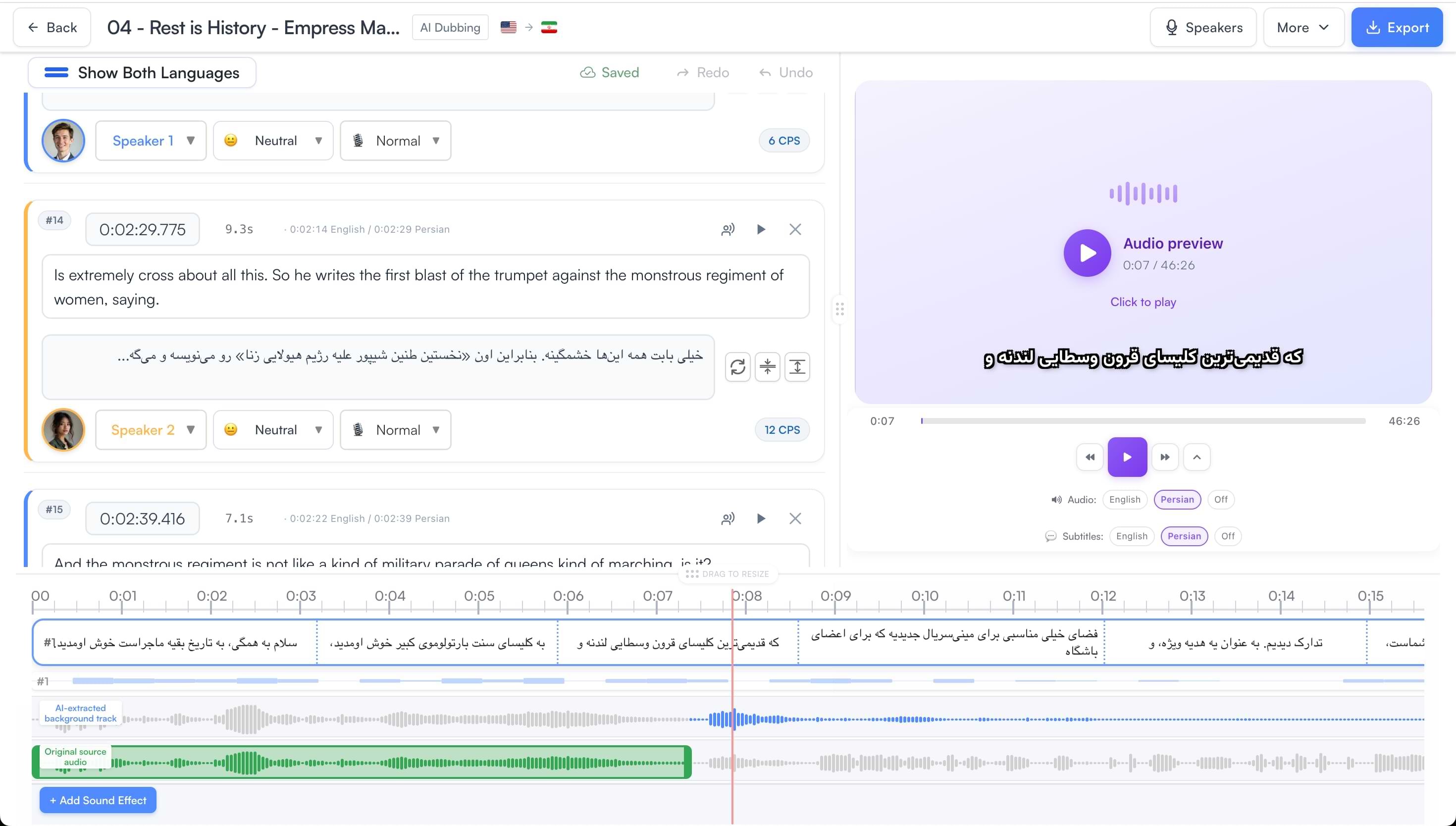Screen dimensions: 1456x826
Task: Click the shorten text icon on segment #14
Action: (x=768, y=367)
